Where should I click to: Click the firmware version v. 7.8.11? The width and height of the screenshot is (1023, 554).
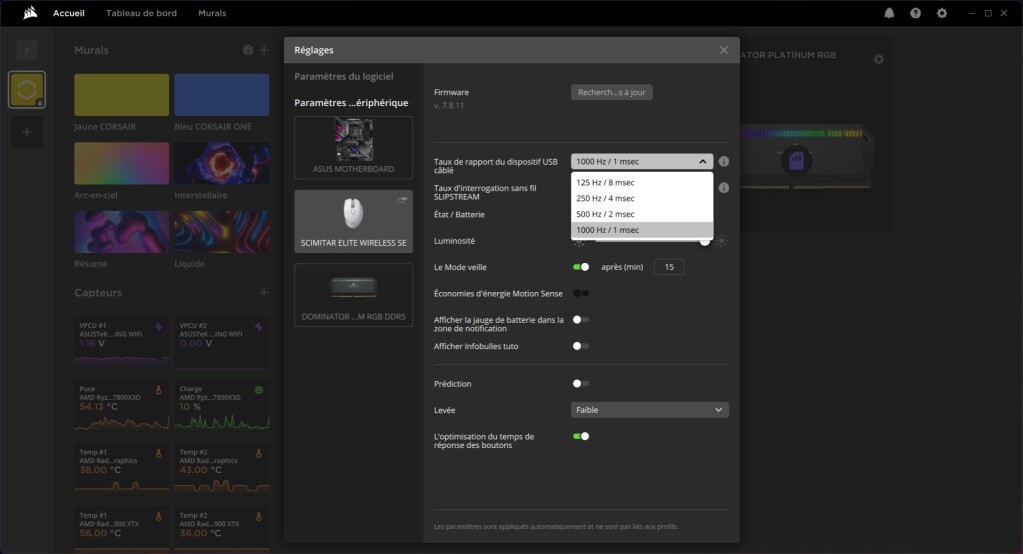(449, 105)
